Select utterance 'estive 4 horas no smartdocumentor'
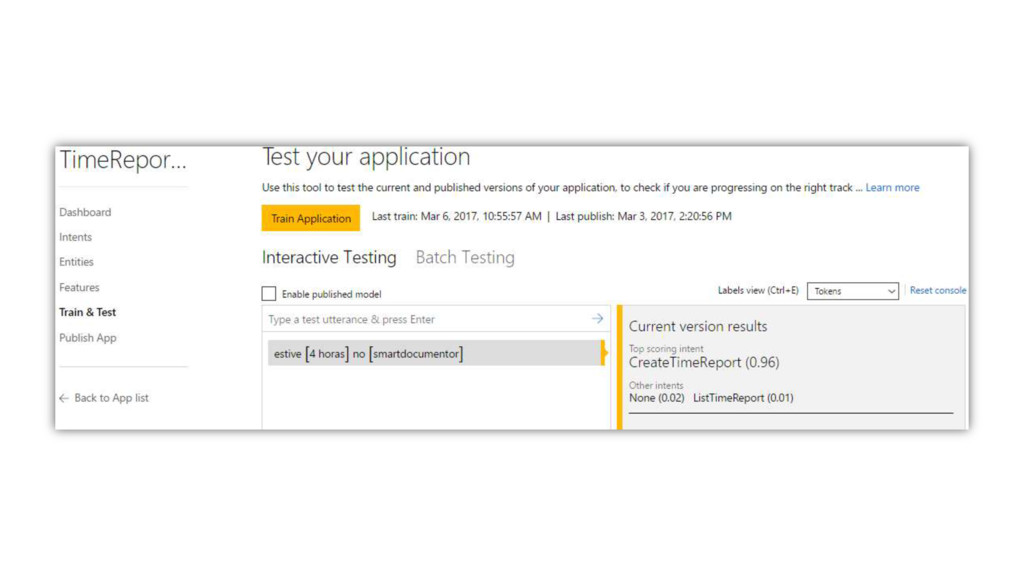 tap(435, 353)
